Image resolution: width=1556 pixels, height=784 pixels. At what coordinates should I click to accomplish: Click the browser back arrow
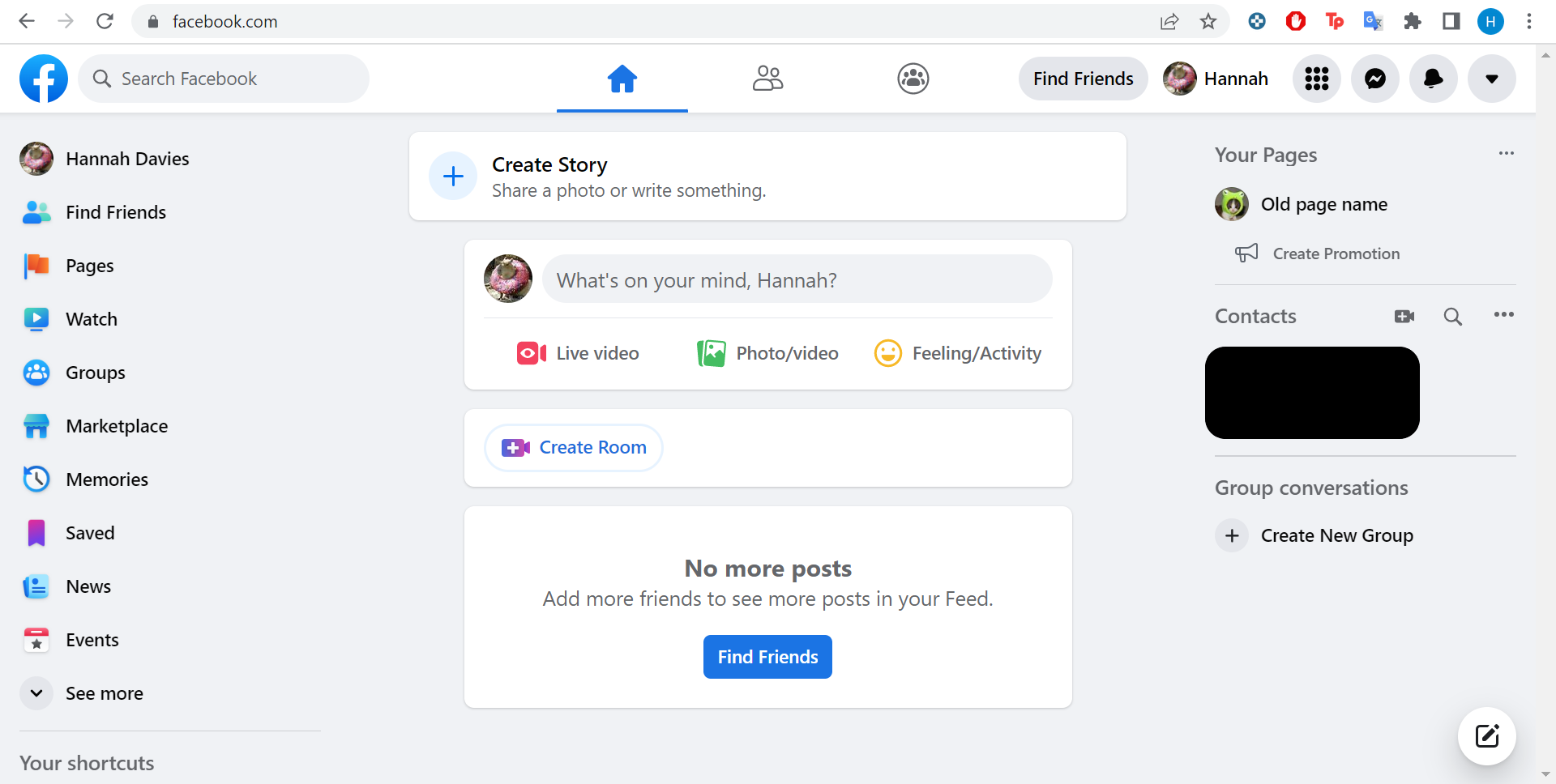tap(27, 21)
